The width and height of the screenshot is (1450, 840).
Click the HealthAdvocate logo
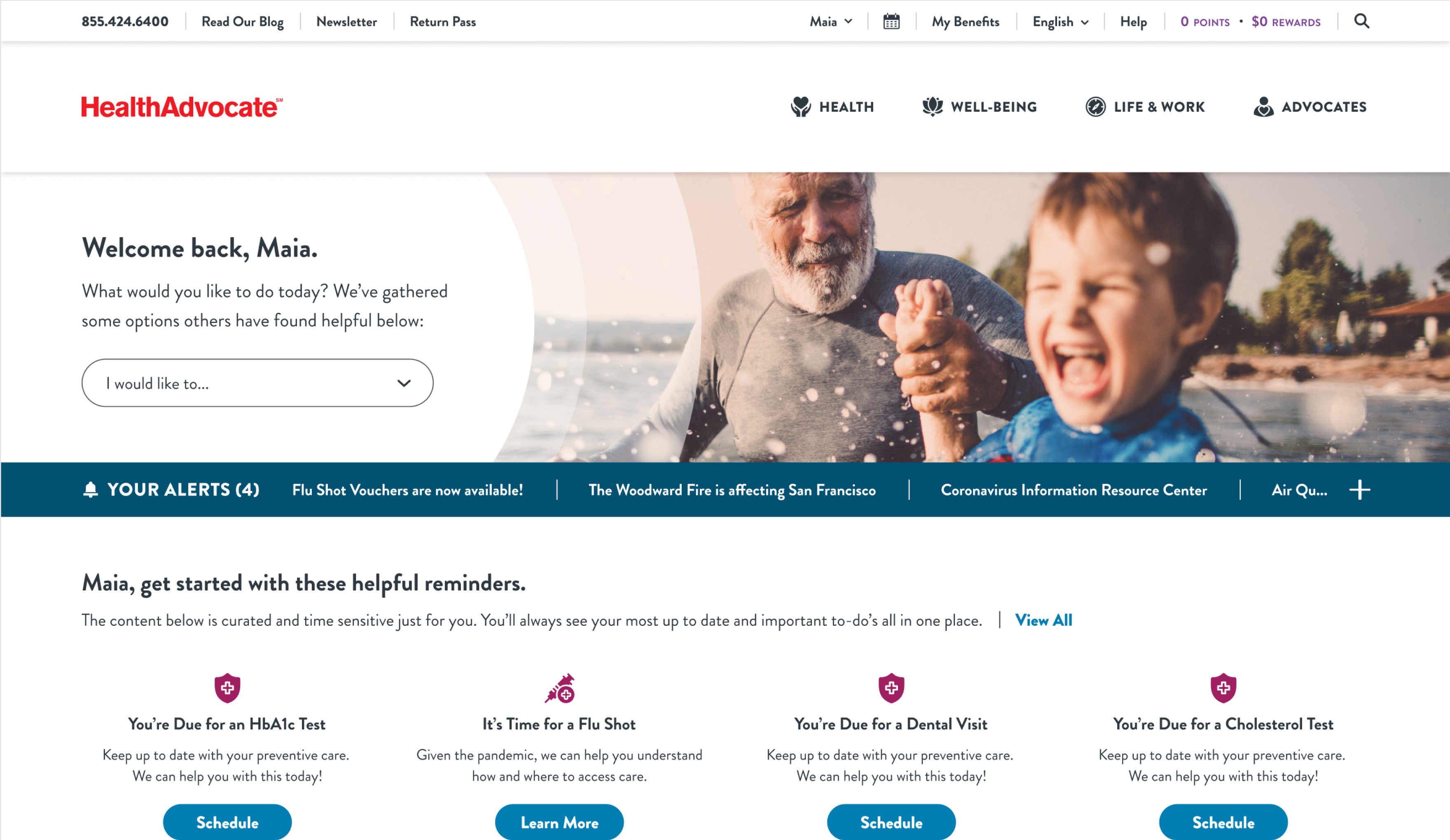[182, 107]
